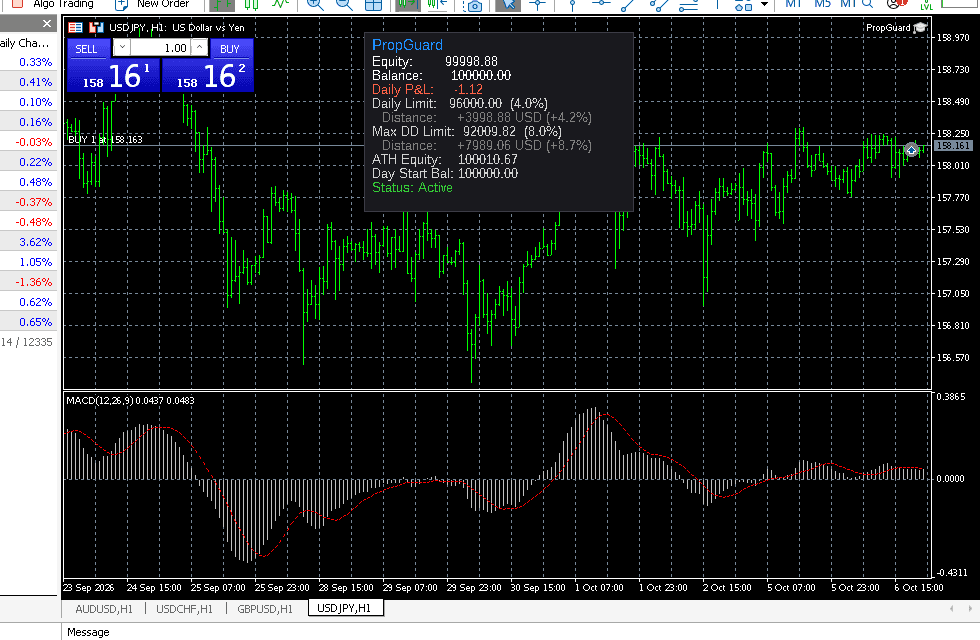Select the equidistant channel tool
The height and width of the screenshot is (640, 980).
658,4
